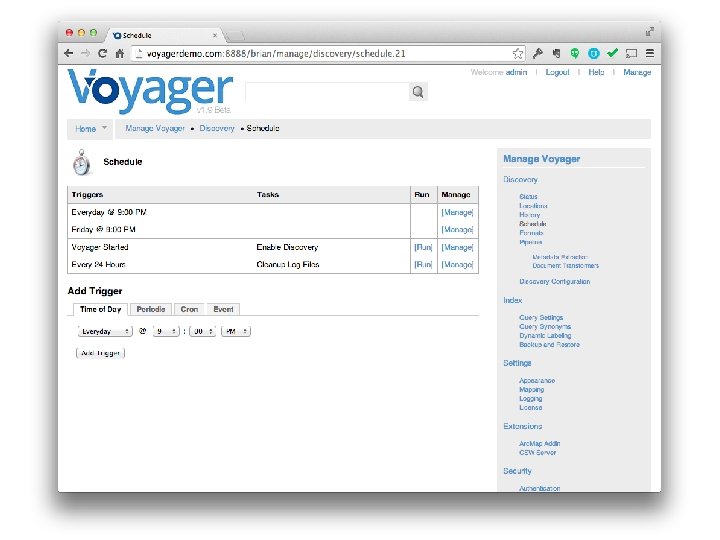720x540 pixels.
Task: Click Manage for Everyday @ 9:00 PM
Action: click(x=457, y=213)
